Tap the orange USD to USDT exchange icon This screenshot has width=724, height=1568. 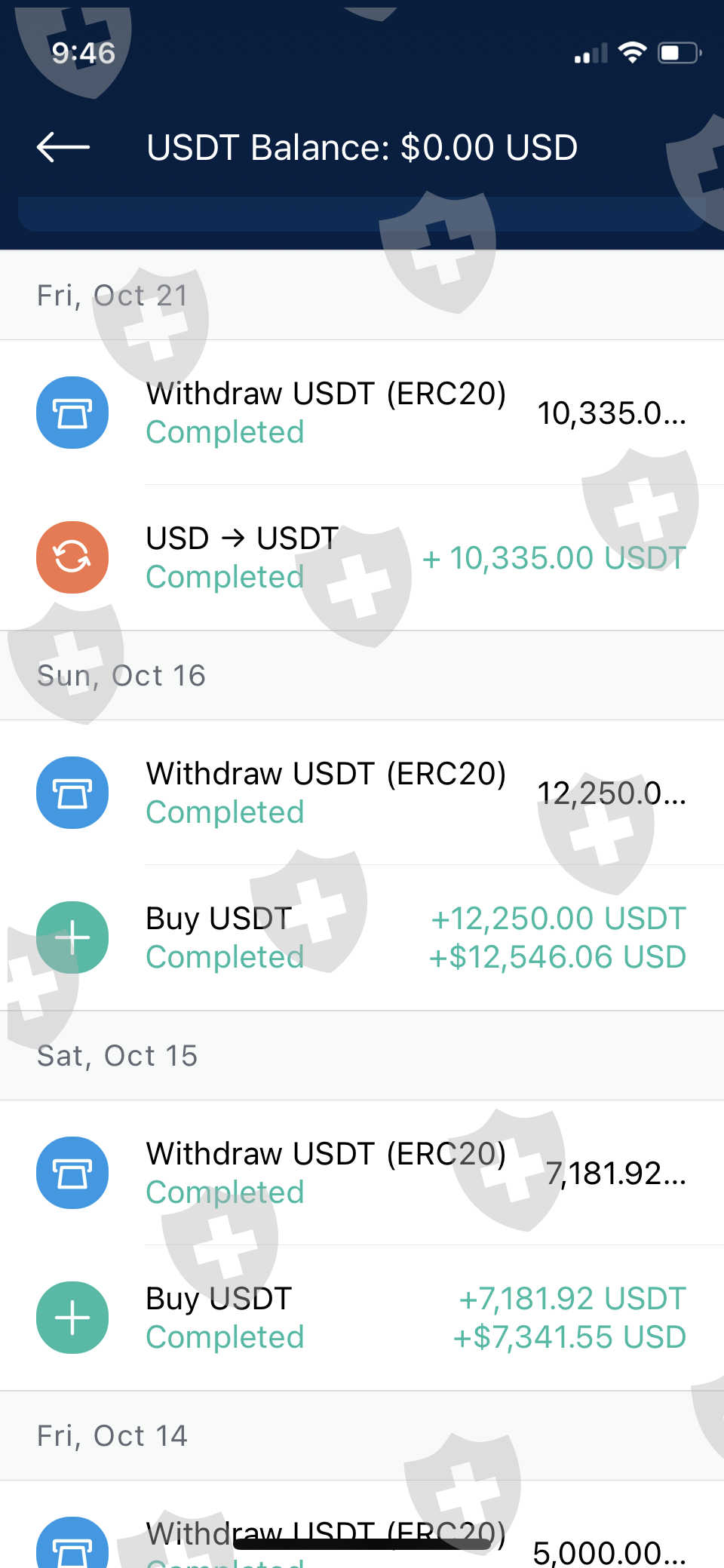click(72, 557)
